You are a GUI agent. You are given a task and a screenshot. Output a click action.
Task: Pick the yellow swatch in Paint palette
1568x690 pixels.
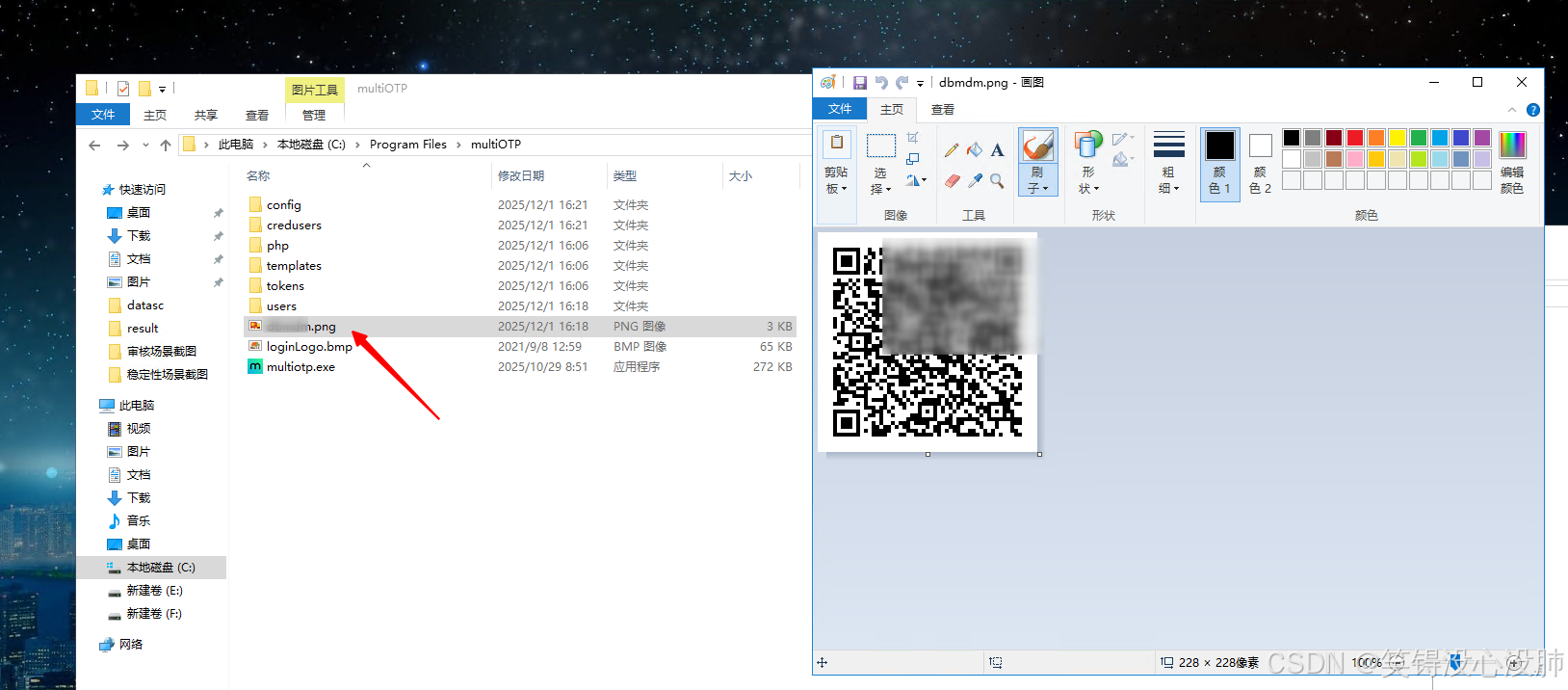1398,138
